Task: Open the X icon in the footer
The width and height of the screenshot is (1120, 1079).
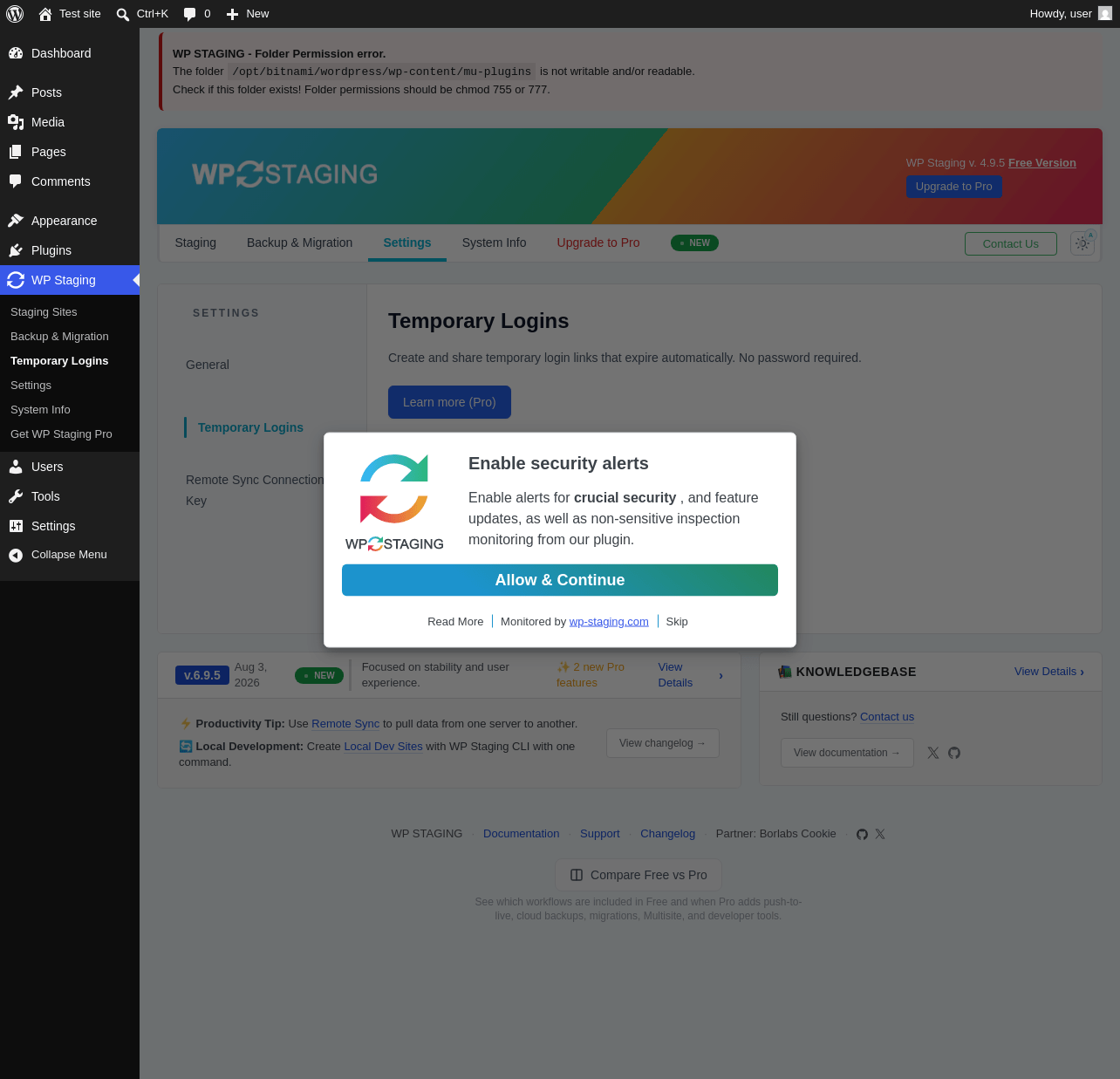Action: pos(880,834)
